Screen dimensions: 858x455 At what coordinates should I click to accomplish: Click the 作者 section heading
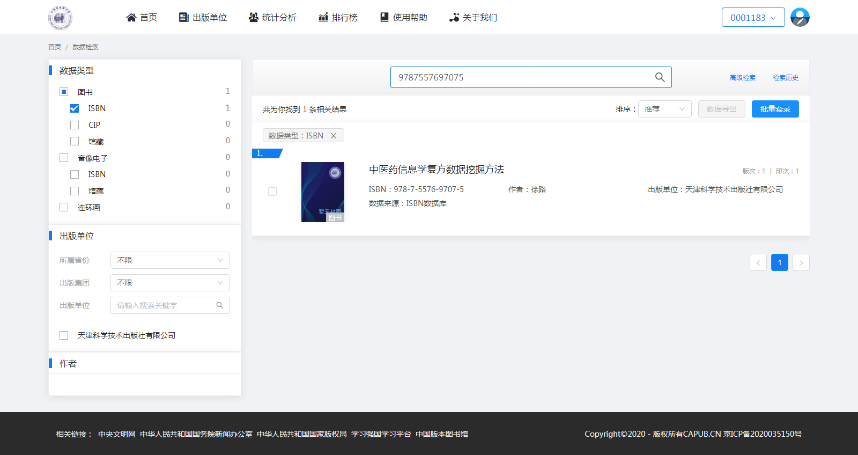(x=68, y=364)
